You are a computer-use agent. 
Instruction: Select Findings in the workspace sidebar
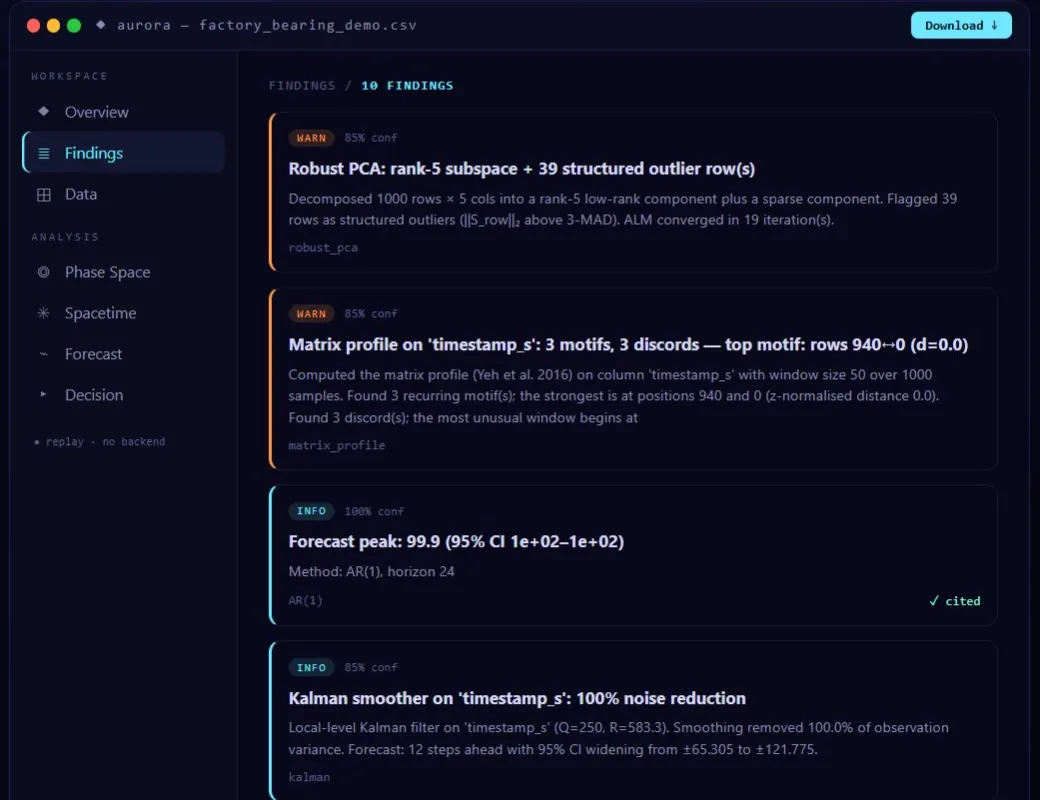coord(123,153)
